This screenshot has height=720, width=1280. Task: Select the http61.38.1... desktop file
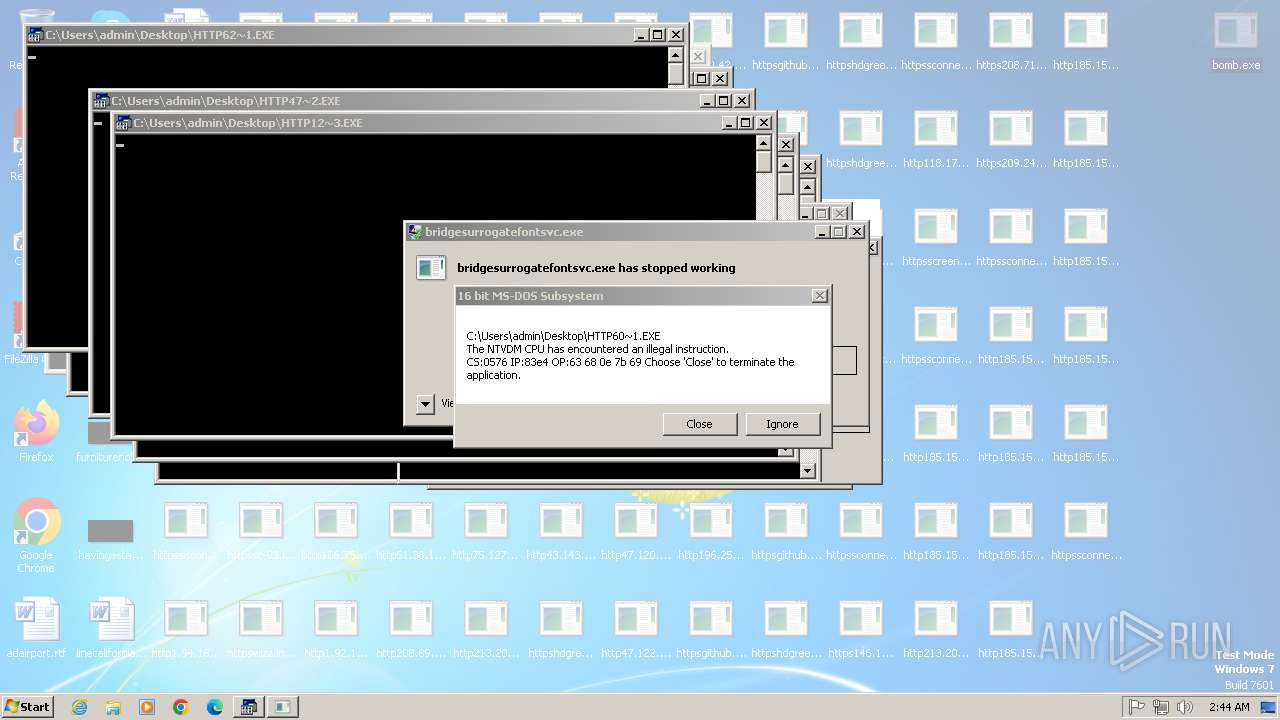click(411, 532)
